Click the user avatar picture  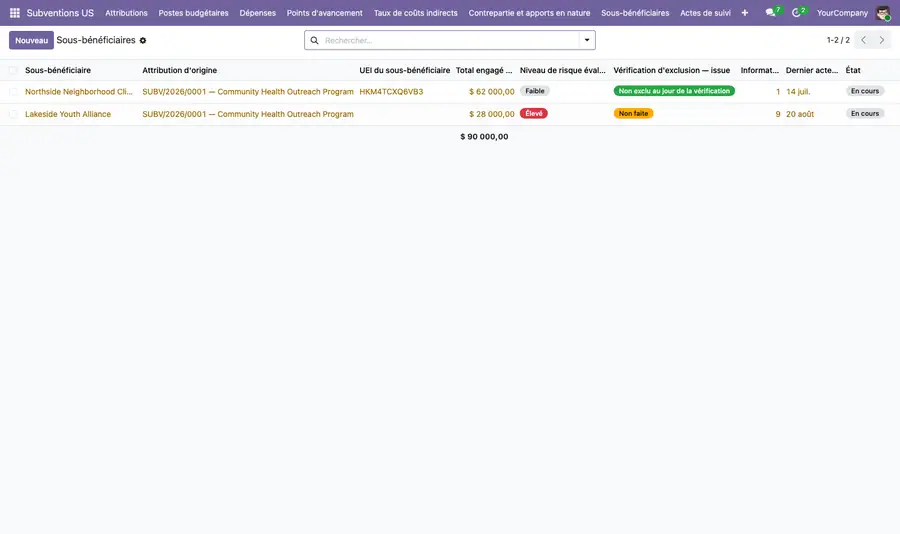(x=883, y=13)
